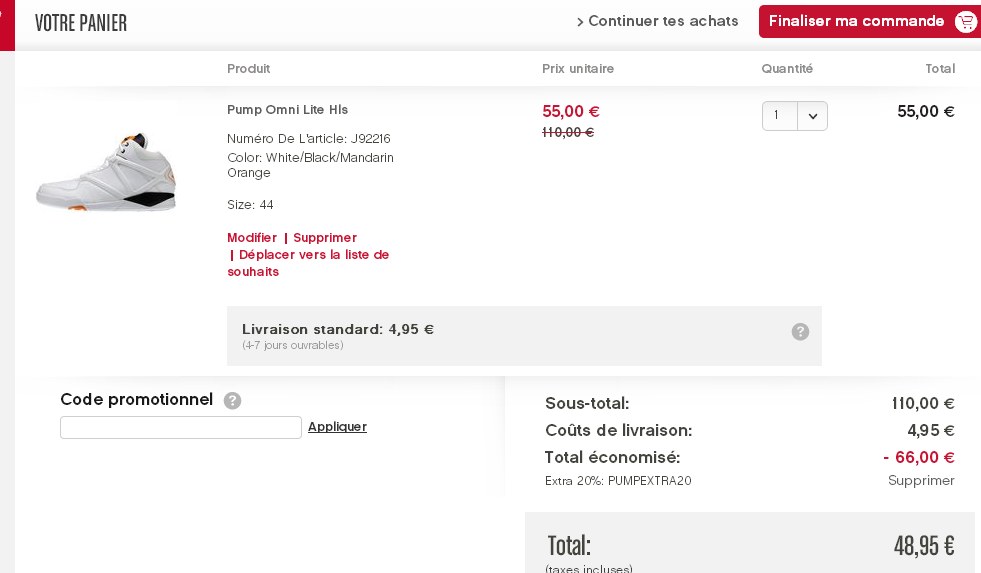Open the quantity dropdown arrow
981x573 pixels.
pos(813,116)
